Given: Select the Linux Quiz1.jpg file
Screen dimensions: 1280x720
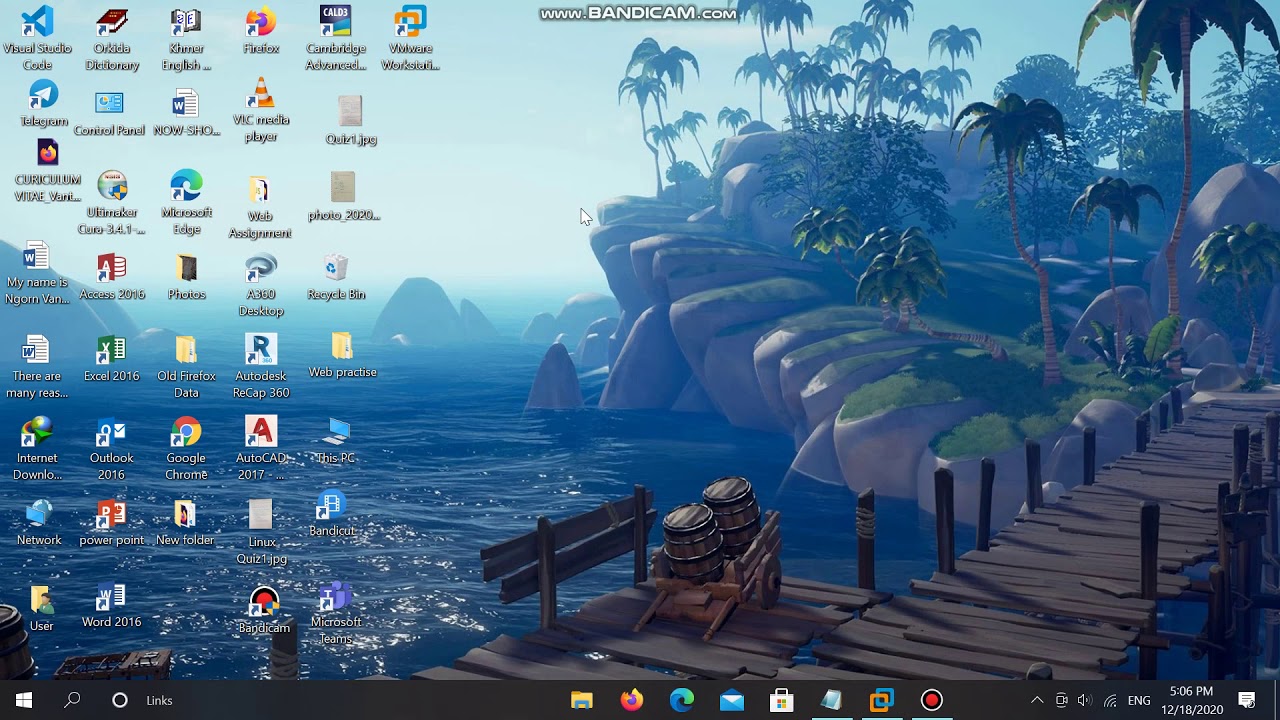Looking at the screenshot, I should click(x=261, y=532).
